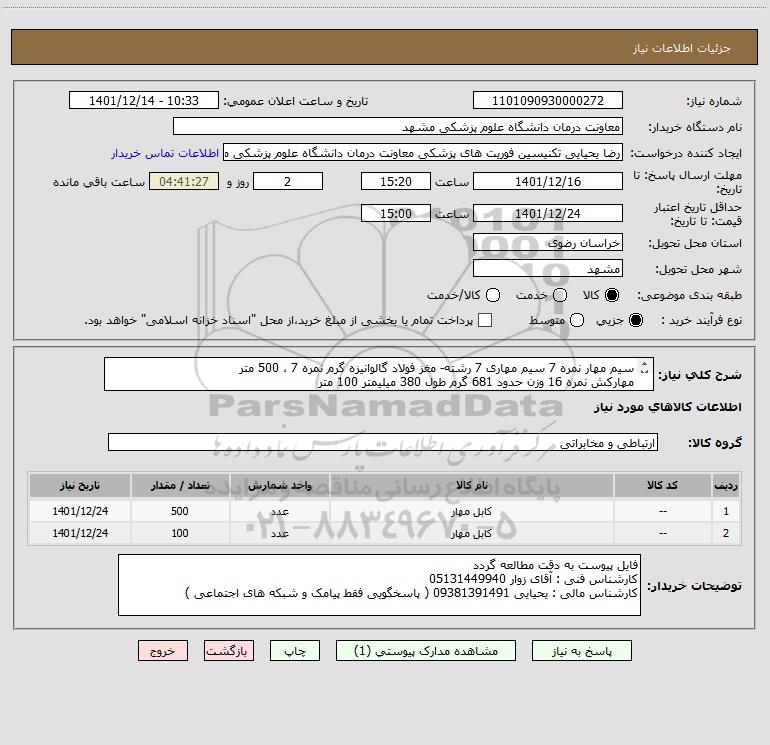Select the خدمت radio button
Screen dimensions: 770x745
[x=560, y=295]
